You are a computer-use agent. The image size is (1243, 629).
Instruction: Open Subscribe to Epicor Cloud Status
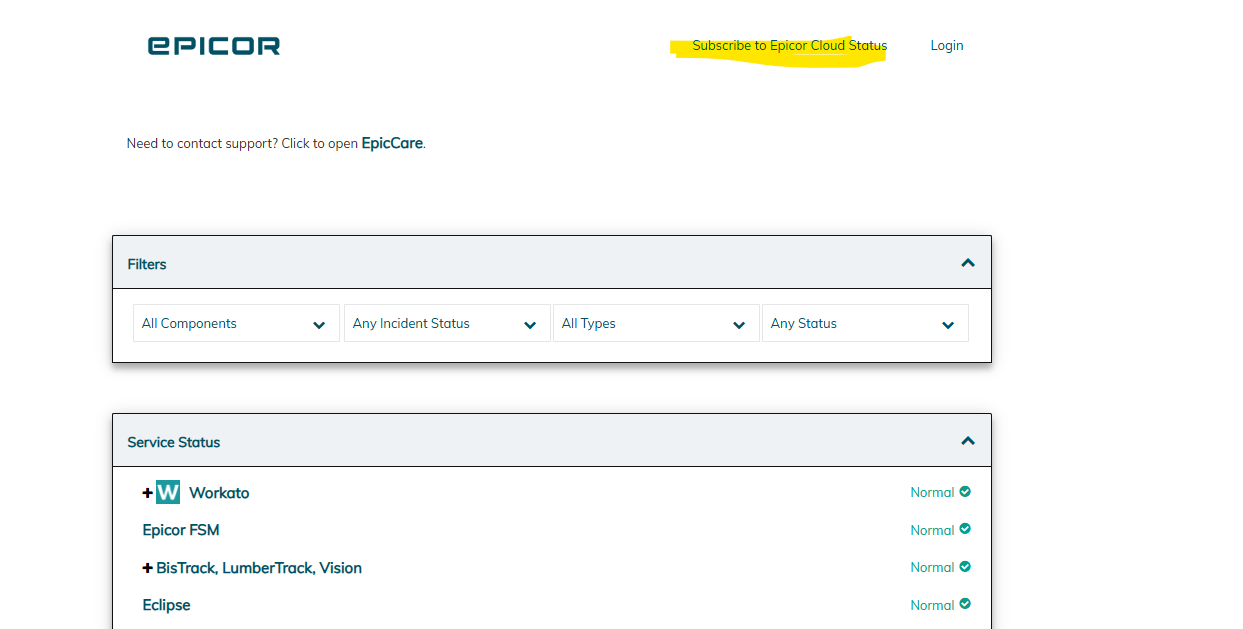click(790, 46)
